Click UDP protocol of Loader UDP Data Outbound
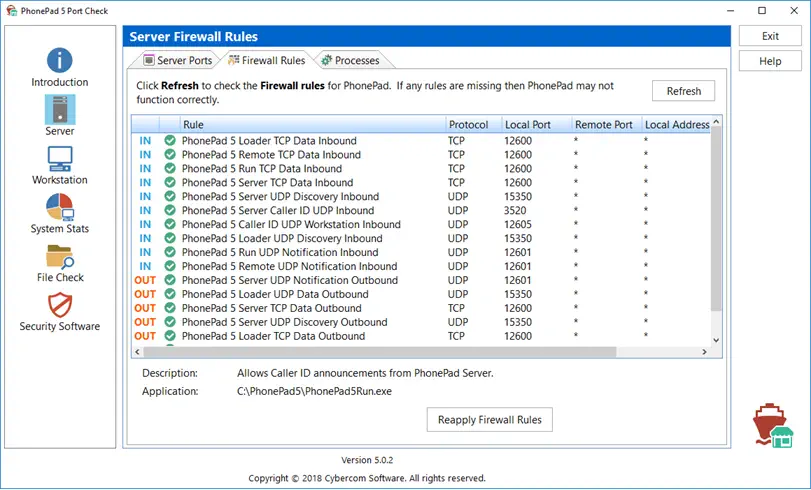This screenshot has width=811, height=490. pyautogui.click(x=458, y=294)
